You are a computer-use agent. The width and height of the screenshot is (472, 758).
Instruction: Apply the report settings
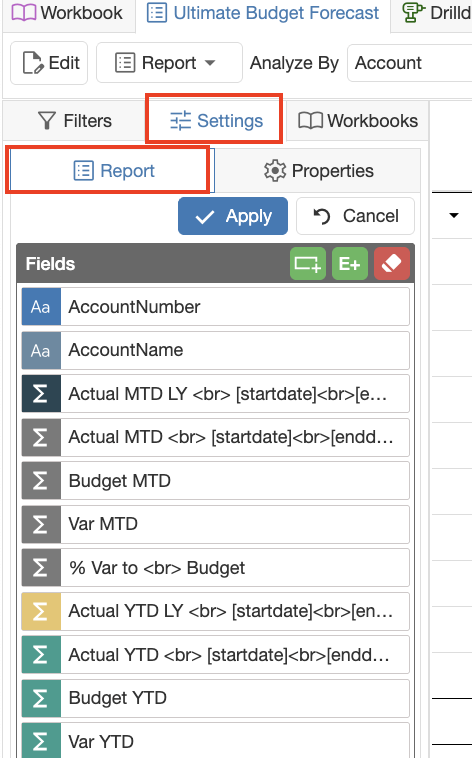(x=233, y=216)
